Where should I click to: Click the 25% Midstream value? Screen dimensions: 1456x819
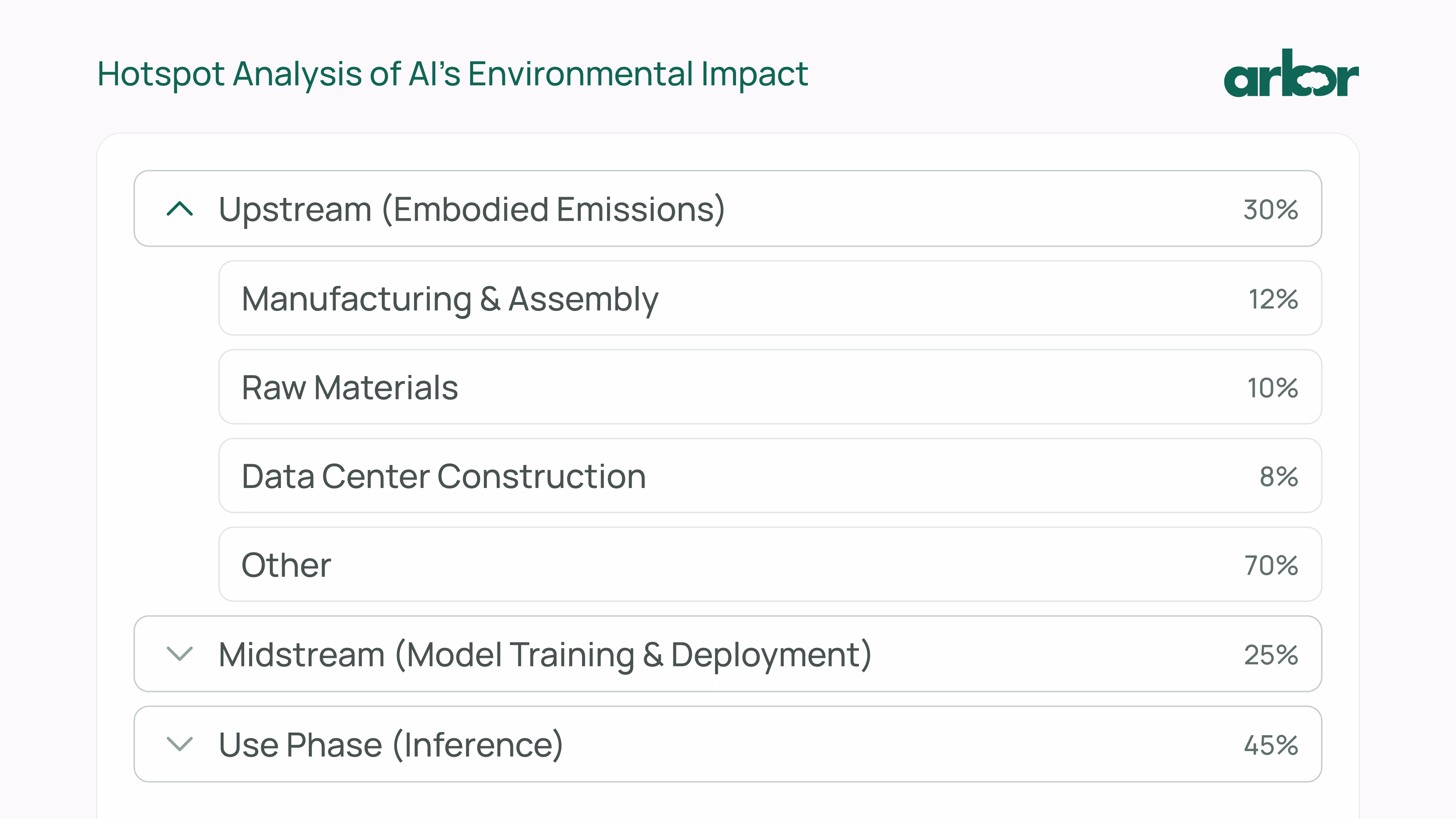1271,655
